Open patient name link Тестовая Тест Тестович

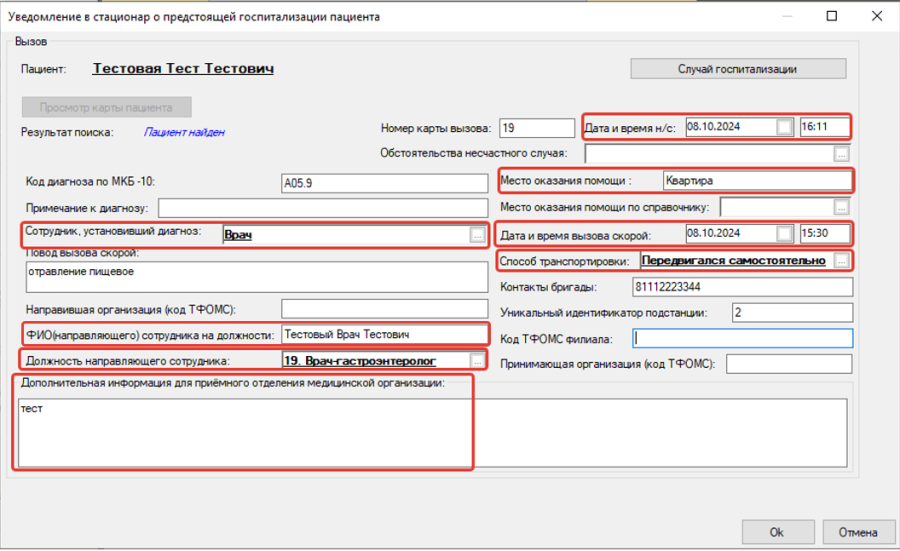tap(183, 69)
